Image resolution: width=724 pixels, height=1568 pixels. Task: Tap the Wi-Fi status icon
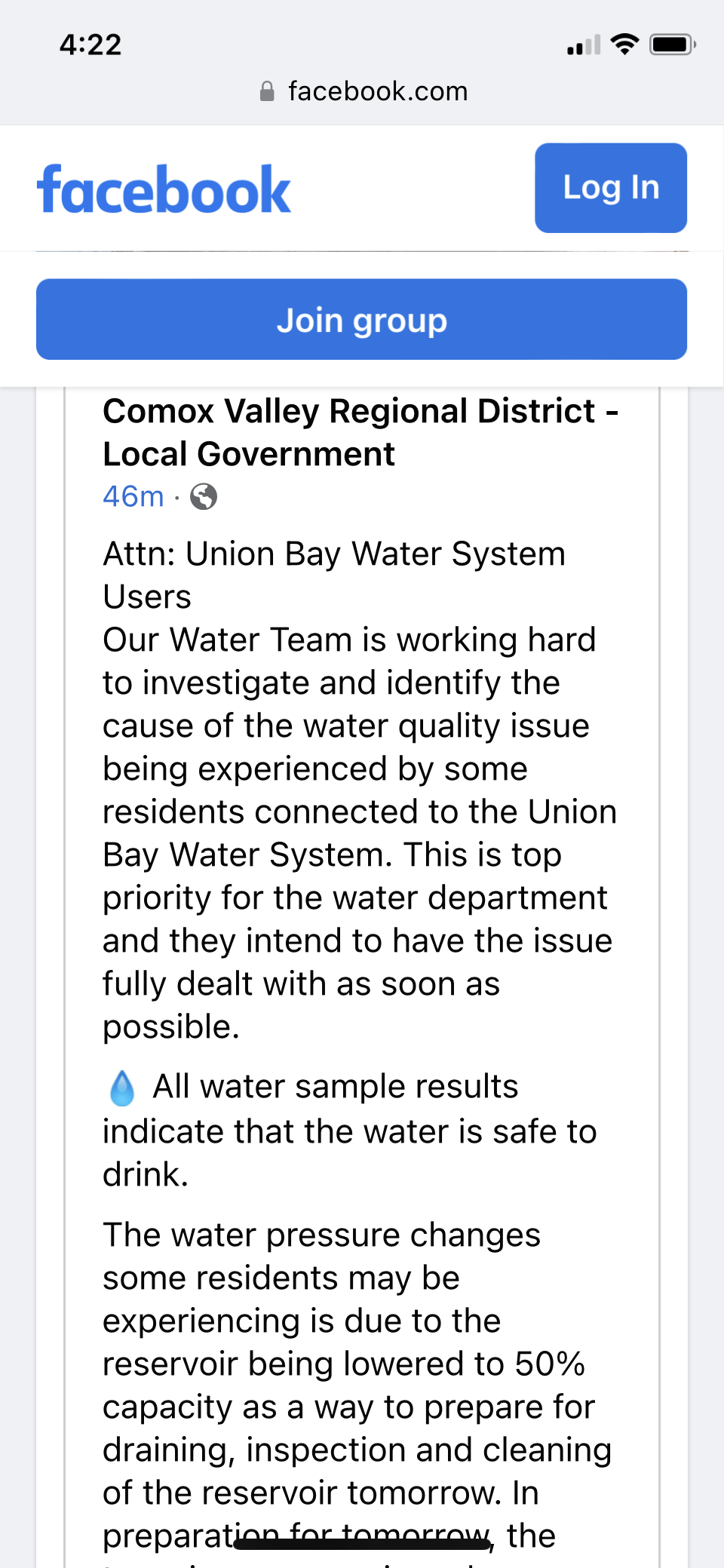[624, 44]
